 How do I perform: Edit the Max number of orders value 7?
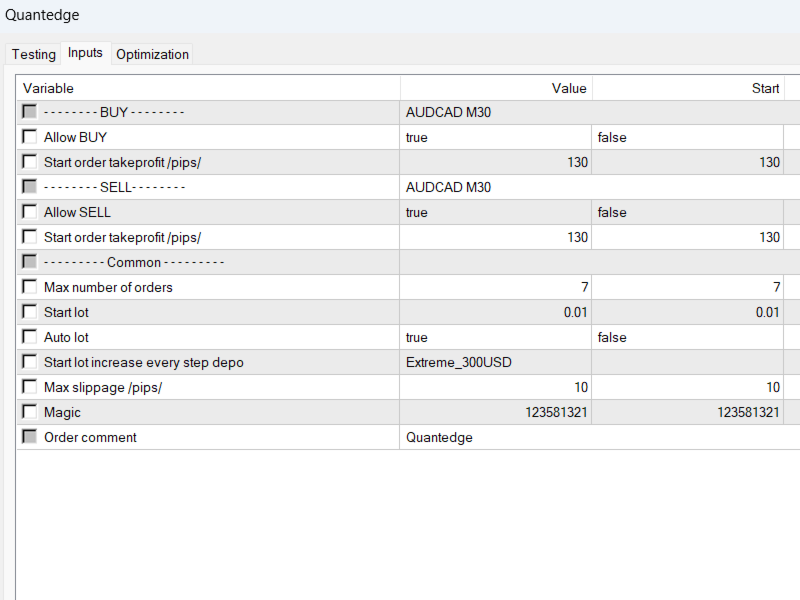(495, 287)
